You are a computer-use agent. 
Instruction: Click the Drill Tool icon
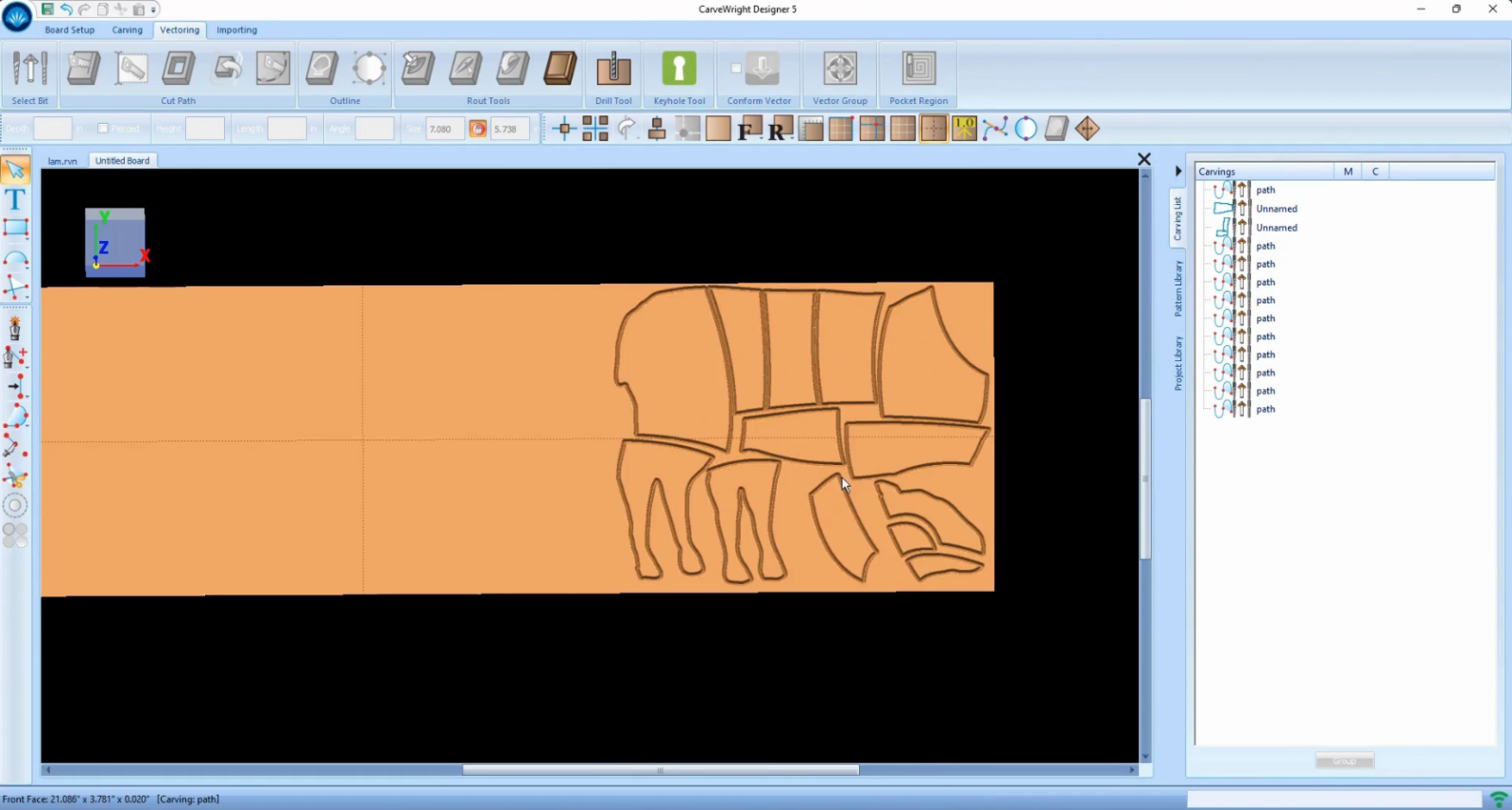click(x=613, y=70)
